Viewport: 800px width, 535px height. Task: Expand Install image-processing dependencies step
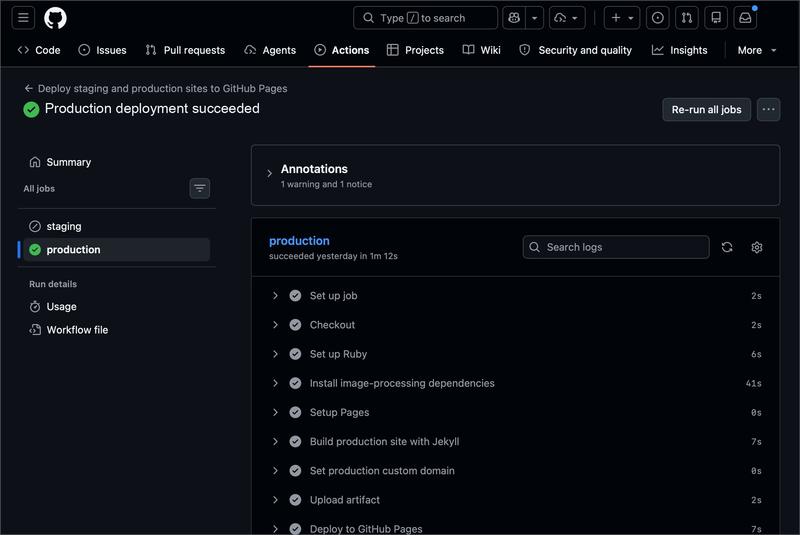[515, 383]
